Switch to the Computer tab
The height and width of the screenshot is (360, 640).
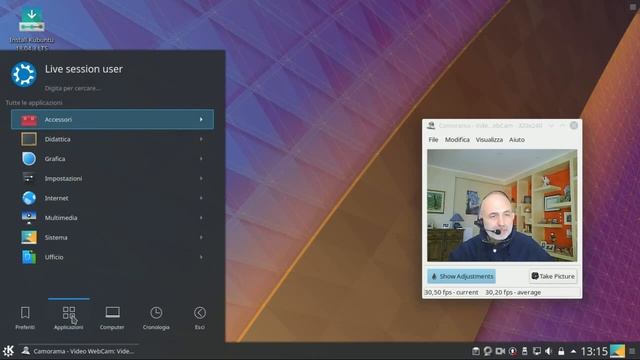point(112,318)
